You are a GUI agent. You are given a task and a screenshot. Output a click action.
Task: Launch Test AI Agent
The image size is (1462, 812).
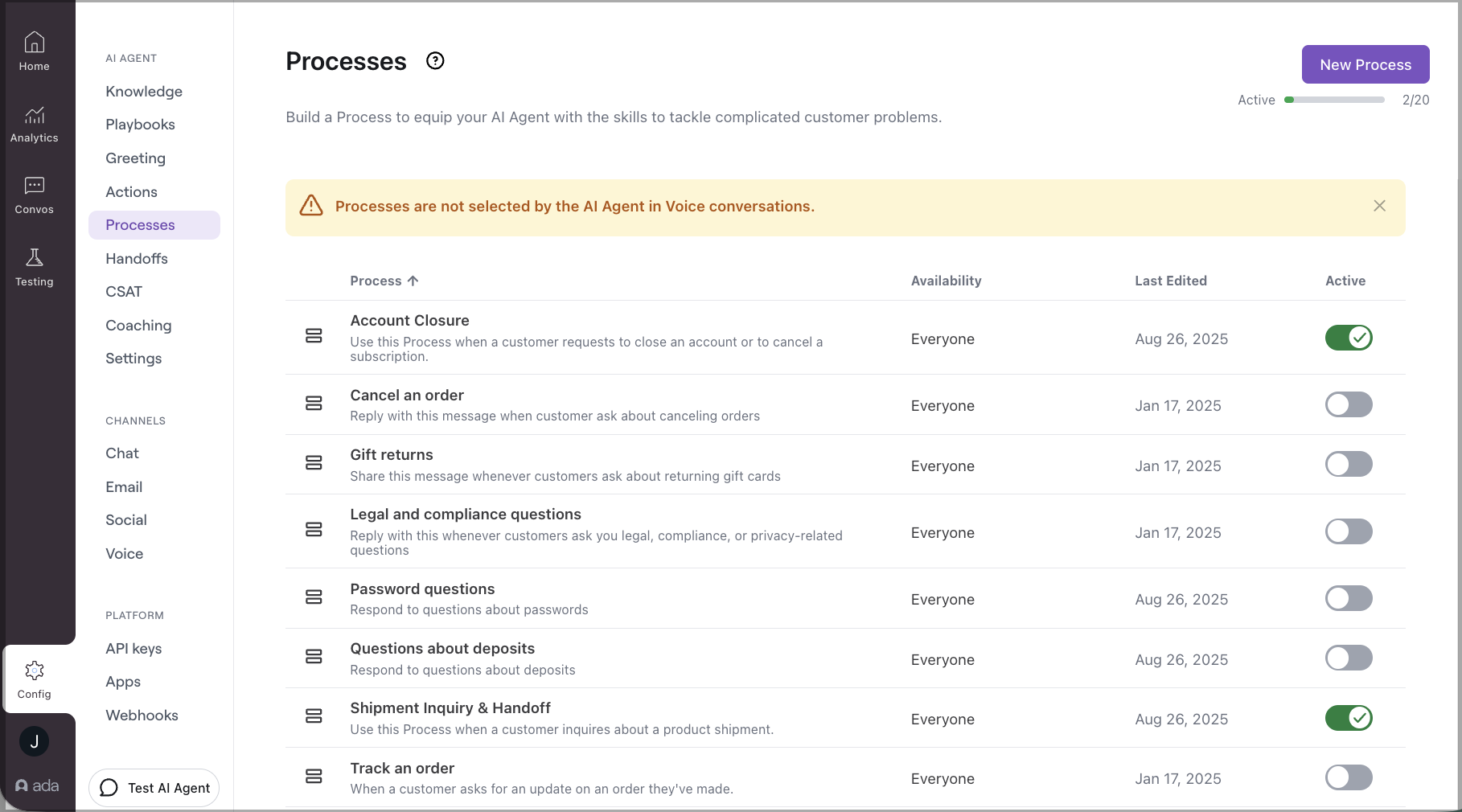point(154,788)
